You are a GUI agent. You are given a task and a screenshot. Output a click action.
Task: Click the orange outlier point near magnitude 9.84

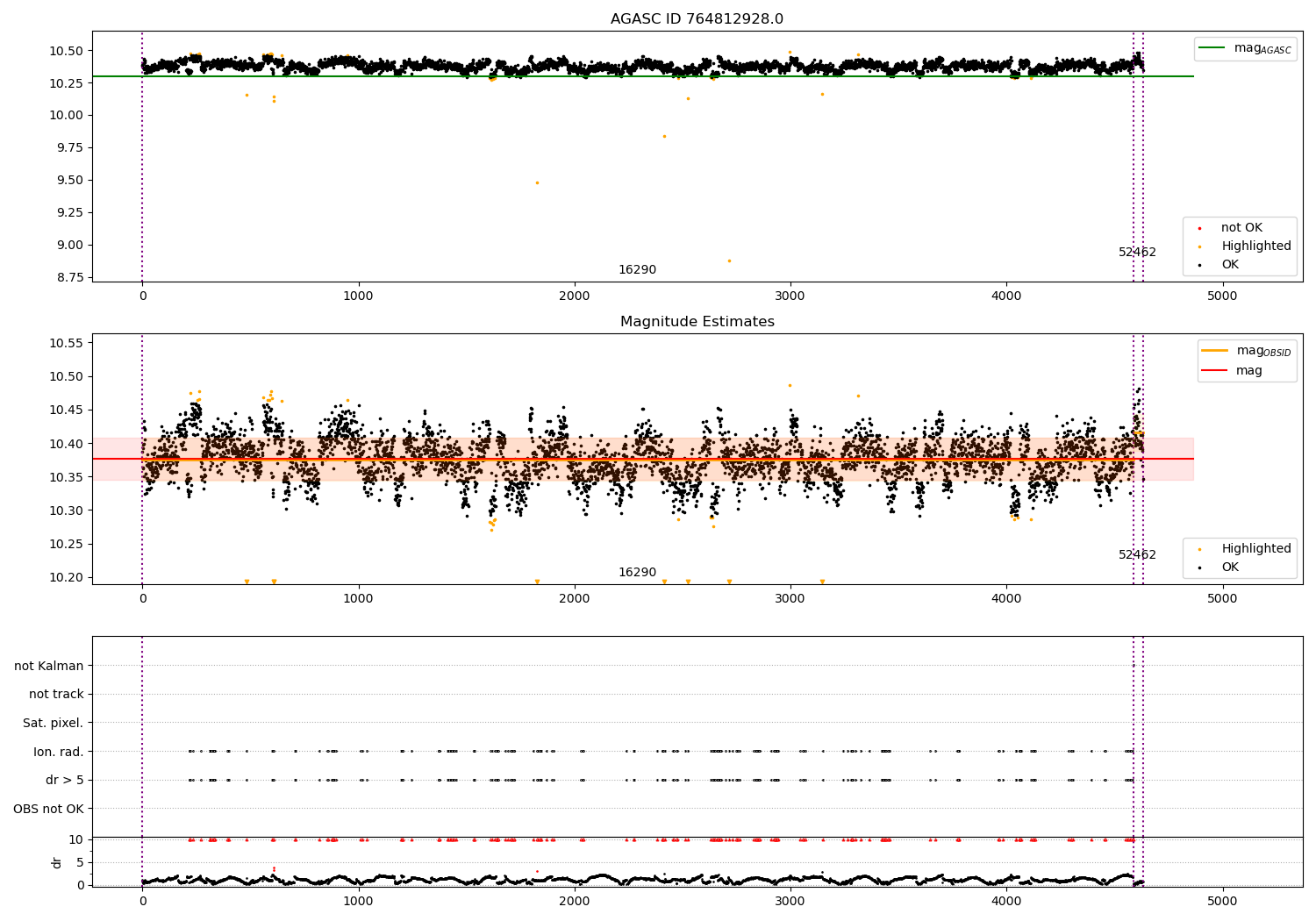664,136
